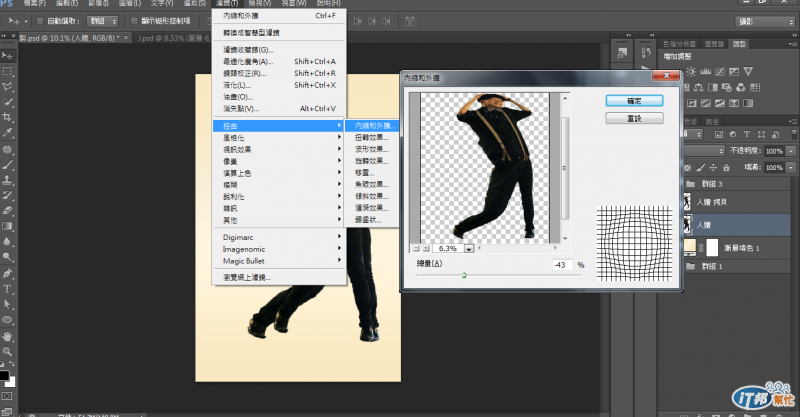Toggle the Show Transform Controls checkbox

[x=134, y=21]
